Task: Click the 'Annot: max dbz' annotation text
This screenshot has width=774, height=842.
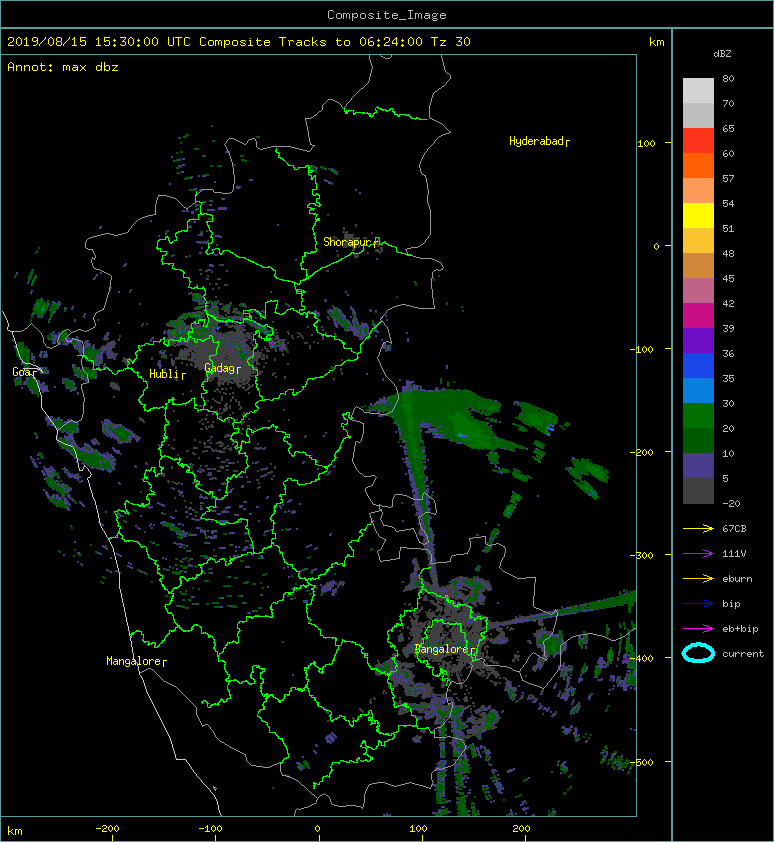Action: tap(63, 67)
